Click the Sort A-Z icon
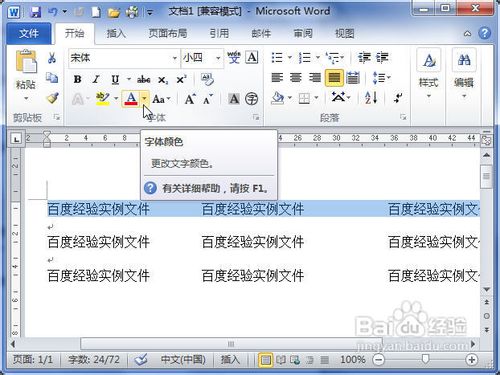Image resolution: width=500 pixels, height=375 pixels. tap(371, 98)
